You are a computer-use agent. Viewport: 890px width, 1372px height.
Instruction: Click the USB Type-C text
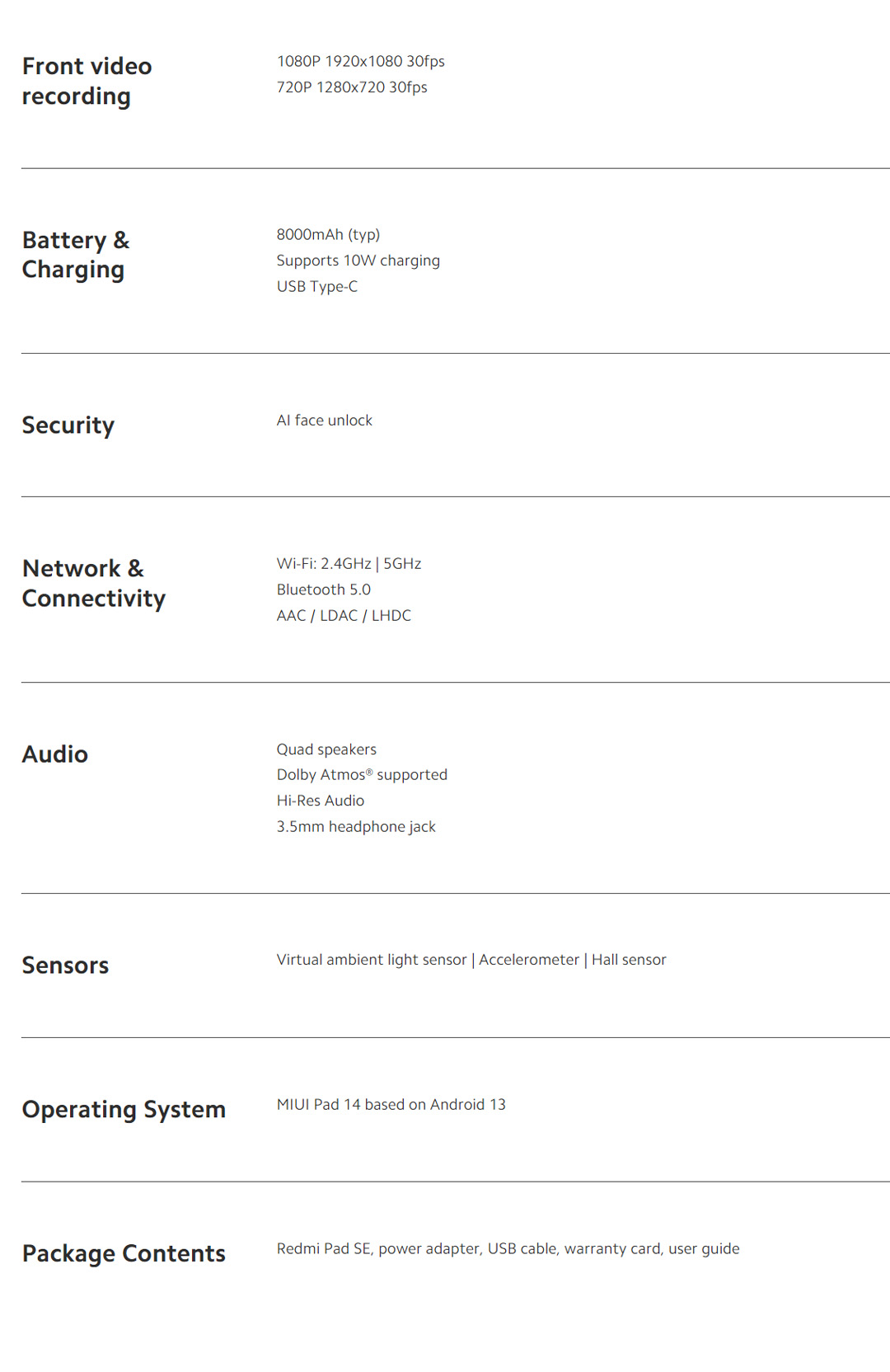[316, 286]
